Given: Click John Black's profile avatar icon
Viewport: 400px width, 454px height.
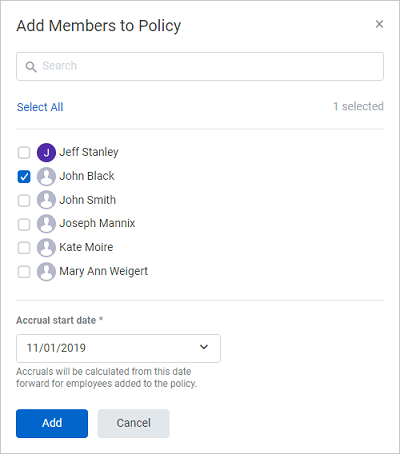Looking at the screenshot, I should [x=46, y=176].
